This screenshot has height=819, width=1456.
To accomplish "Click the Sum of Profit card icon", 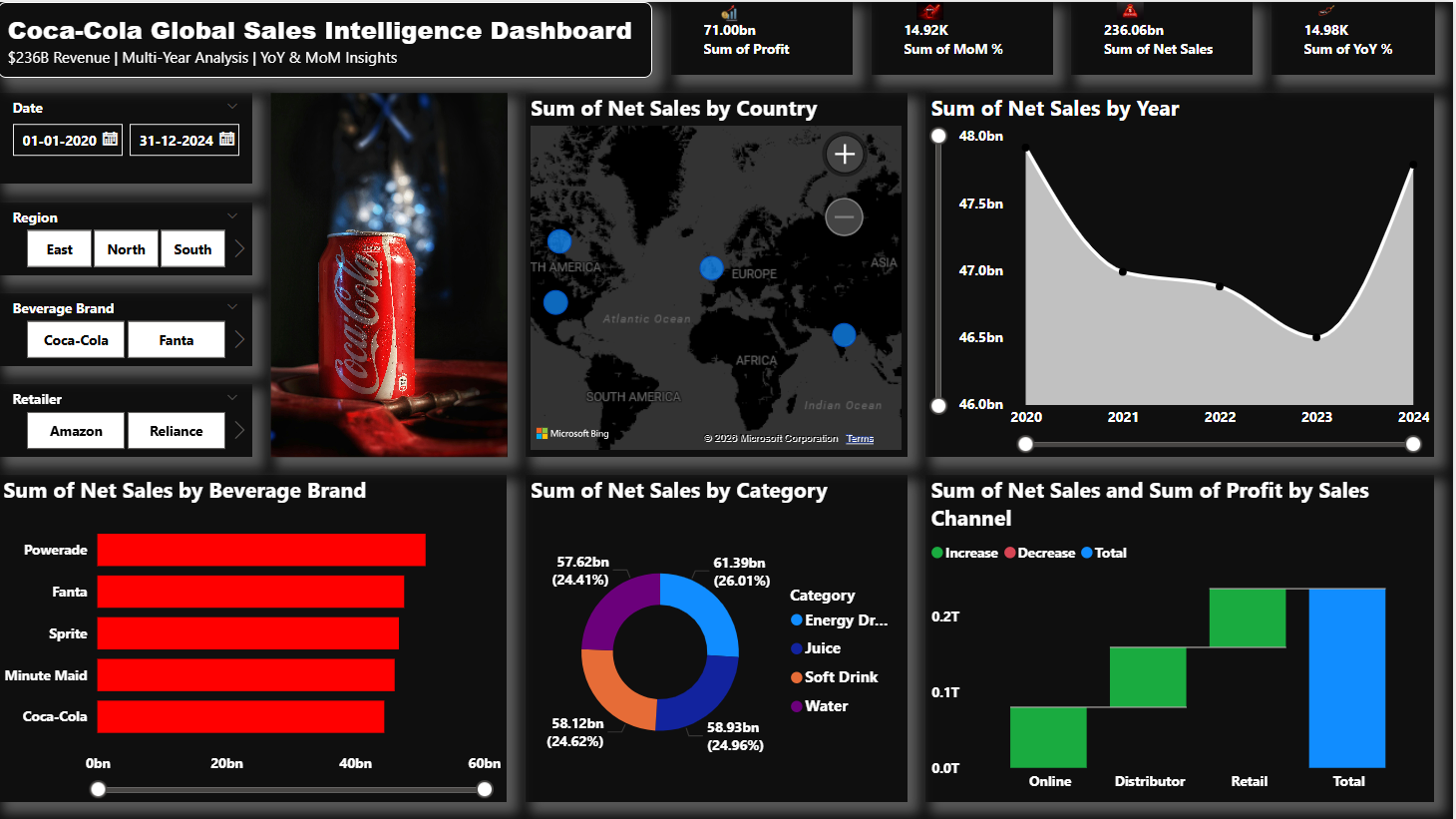I will (x=729, y=13).
